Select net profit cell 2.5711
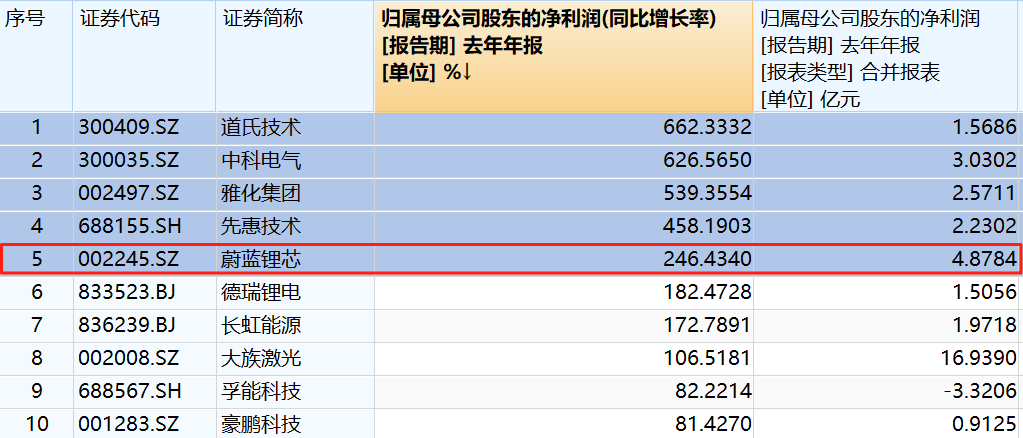The image size is (1023, 438). click(888, 194)
